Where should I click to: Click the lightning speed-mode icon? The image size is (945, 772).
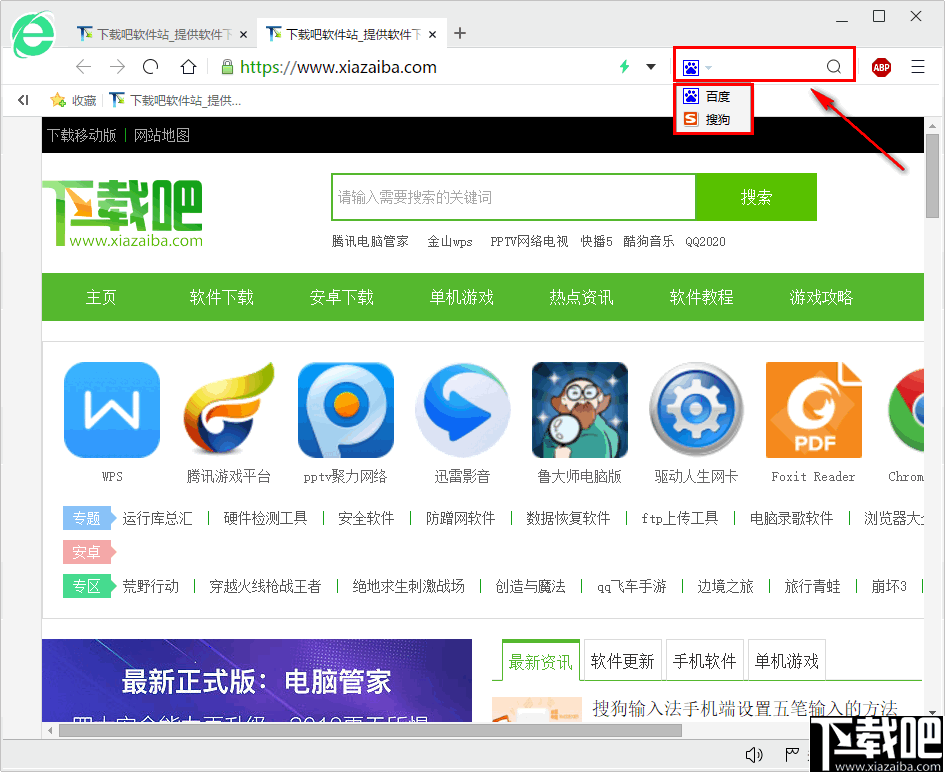coord(623,67)
